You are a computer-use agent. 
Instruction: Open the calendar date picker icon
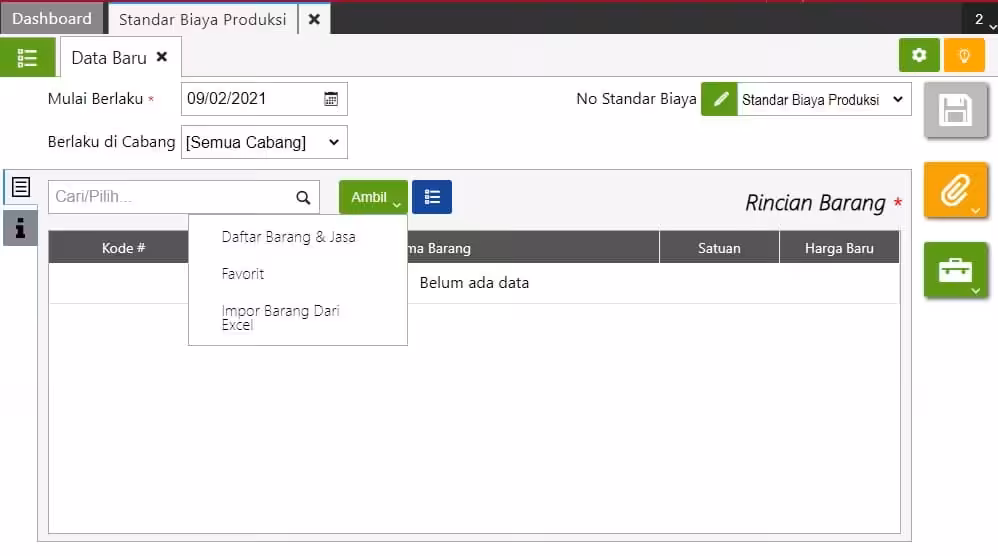click(331, 99)
